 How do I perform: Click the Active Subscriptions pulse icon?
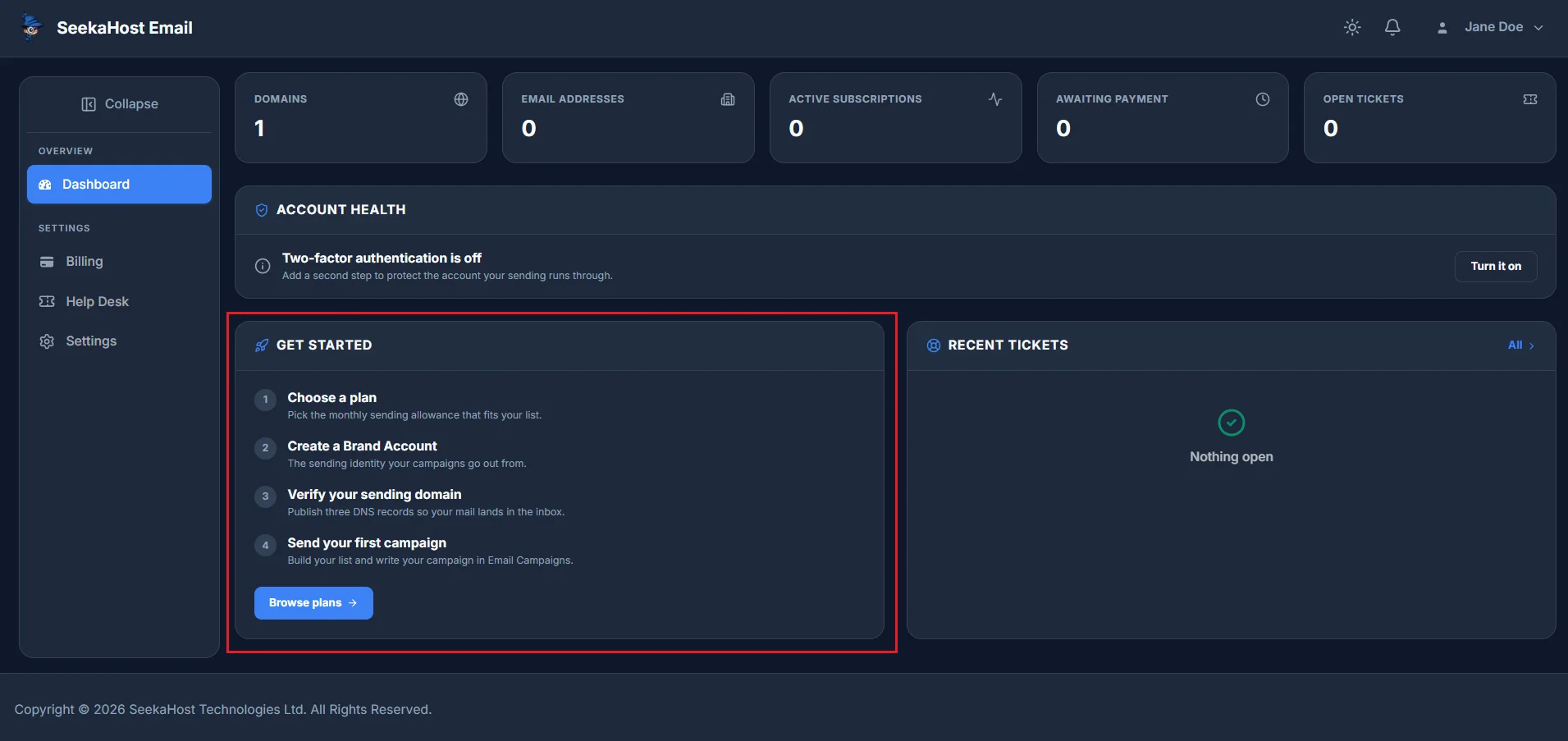tap(995, 99)
